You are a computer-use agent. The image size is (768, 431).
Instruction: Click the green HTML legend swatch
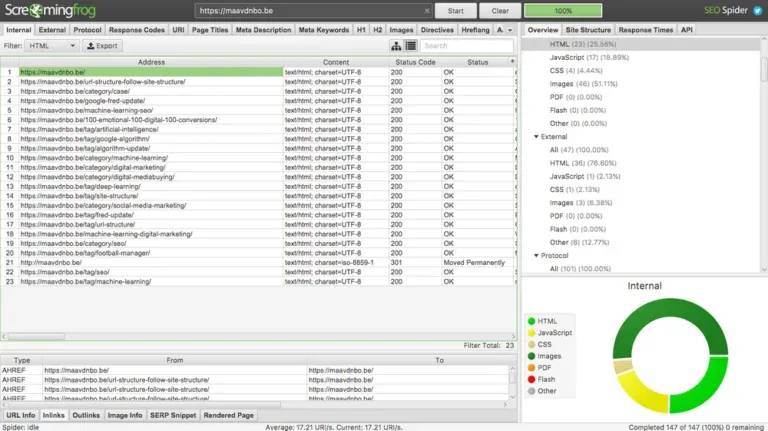[x=531, y=321]
